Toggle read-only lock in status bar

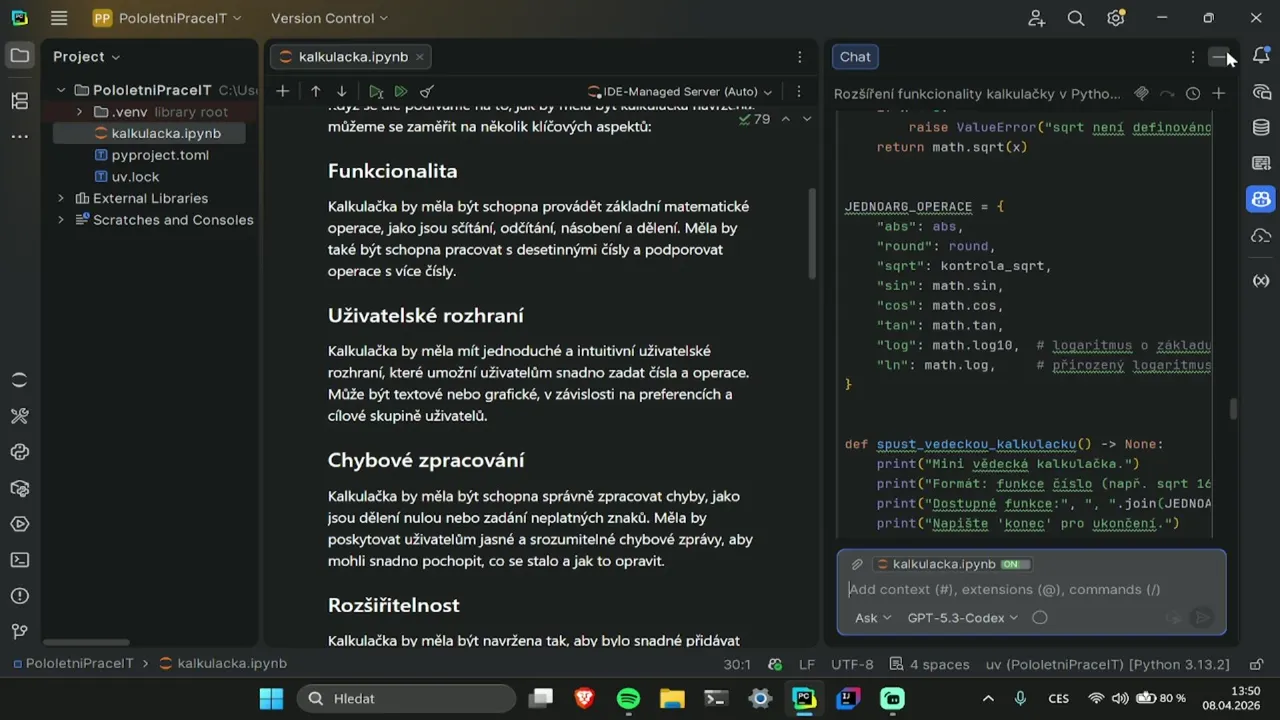point(1257,664)
